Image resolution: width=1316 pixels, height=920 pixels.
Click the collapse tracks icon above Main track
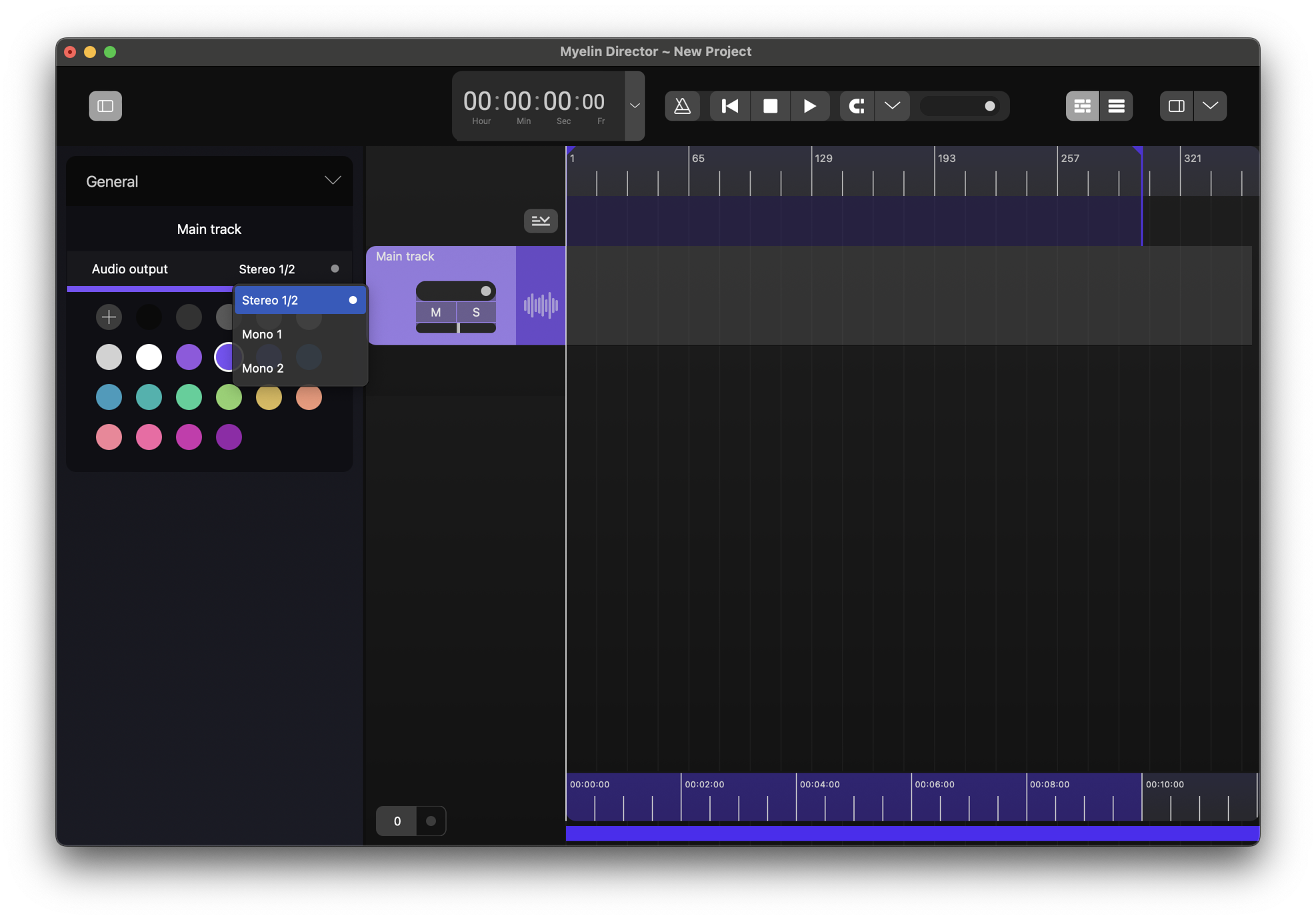pos(541,221)
